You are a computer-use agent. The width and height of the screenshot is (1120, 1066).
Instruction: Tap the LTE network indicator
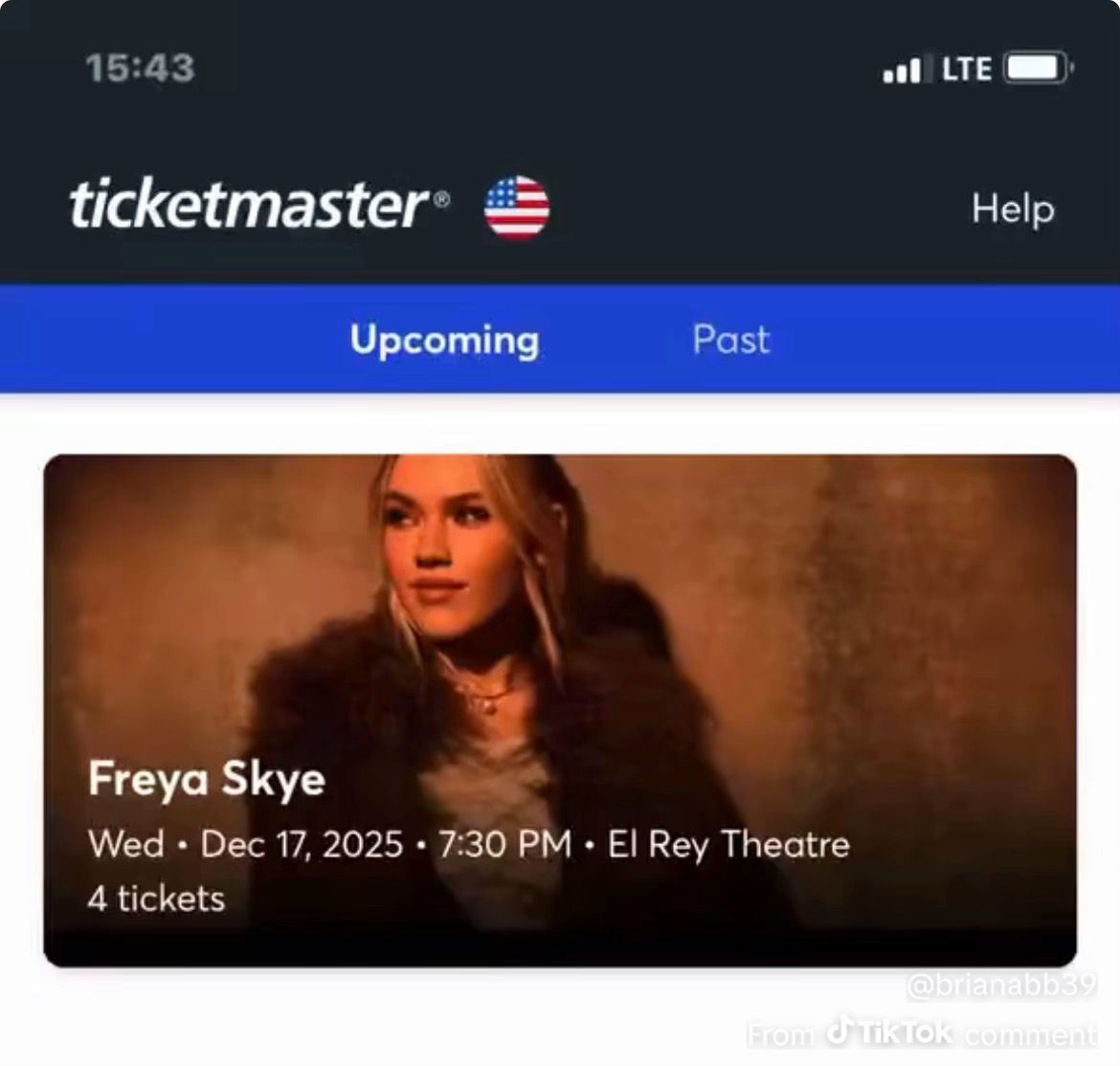pos(966,67)
